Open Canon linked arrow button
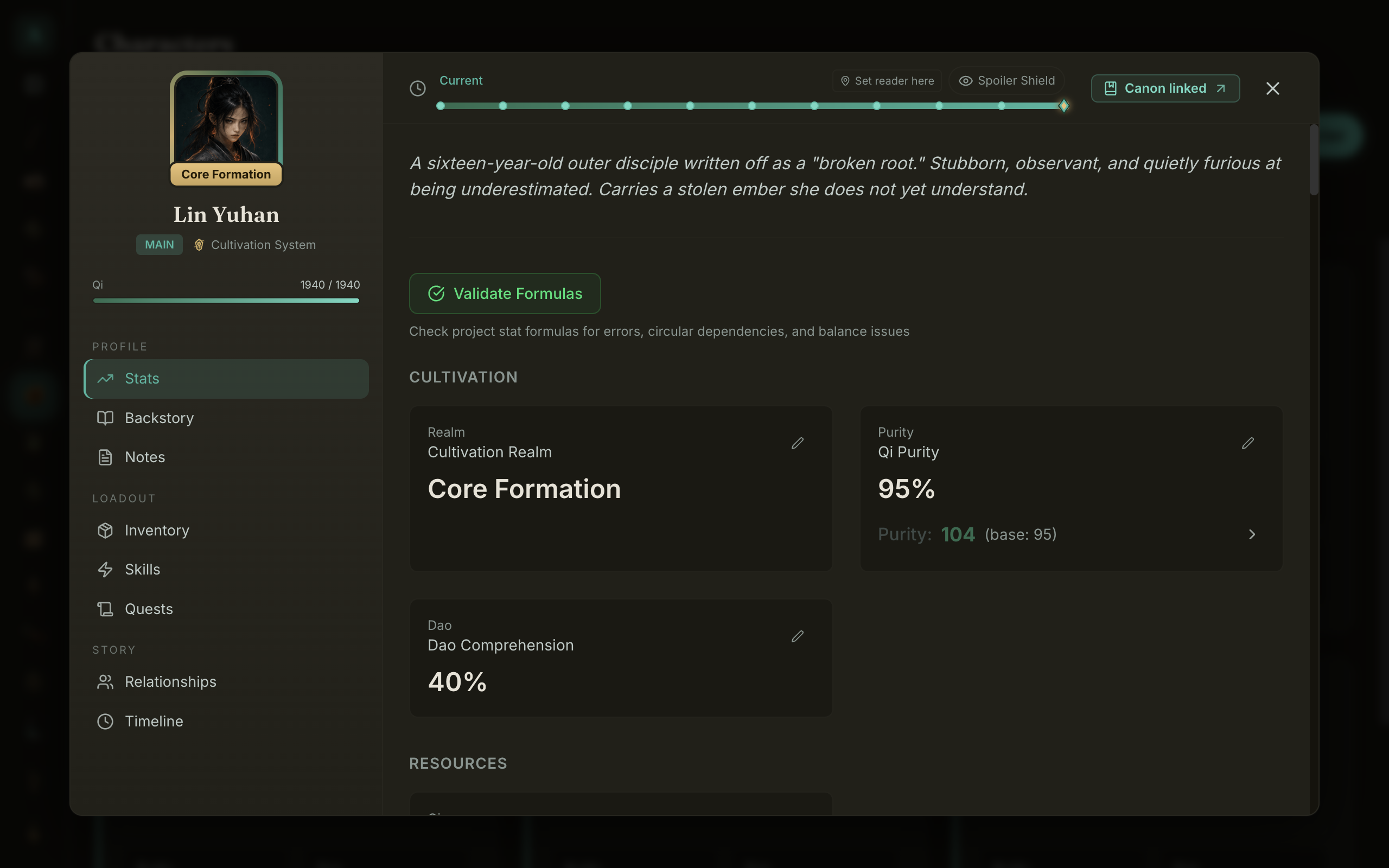 [x=1165, y=88]
